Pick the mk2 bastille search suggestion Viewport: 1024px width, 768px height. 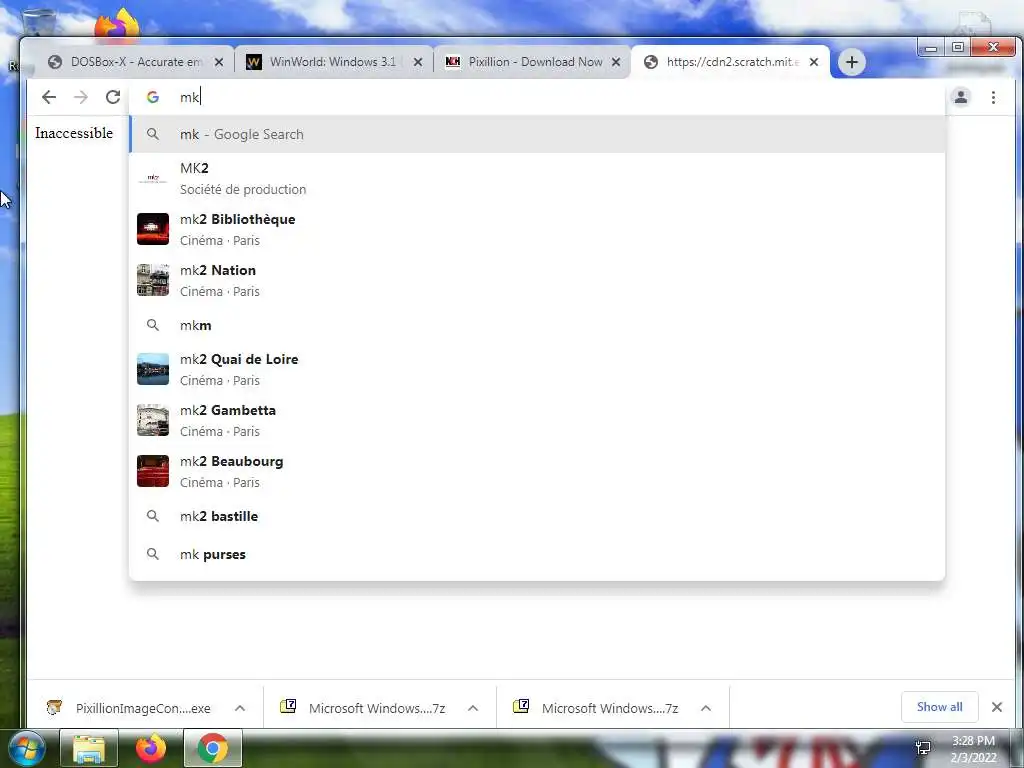tap(537, 516)
